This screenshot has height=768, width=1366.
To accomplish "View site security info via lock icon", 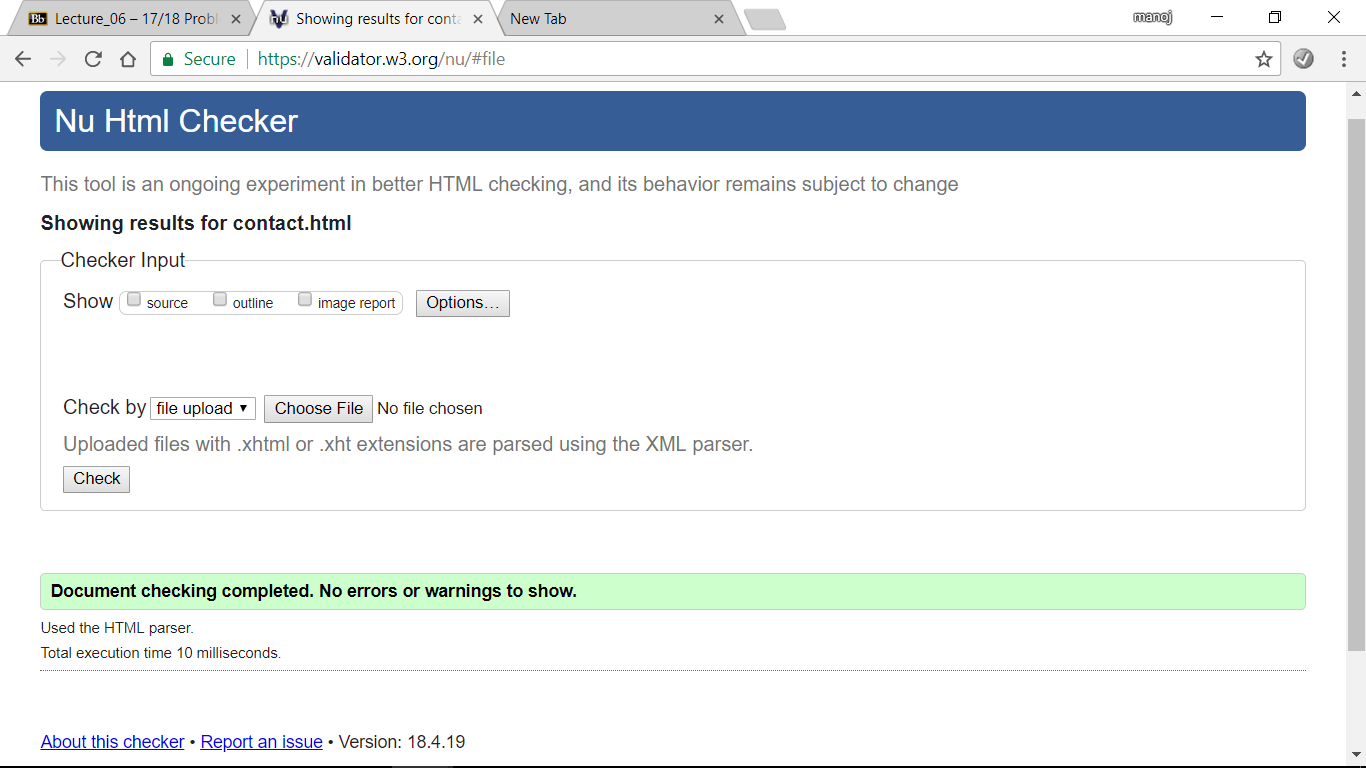I will tap(168, 59).
